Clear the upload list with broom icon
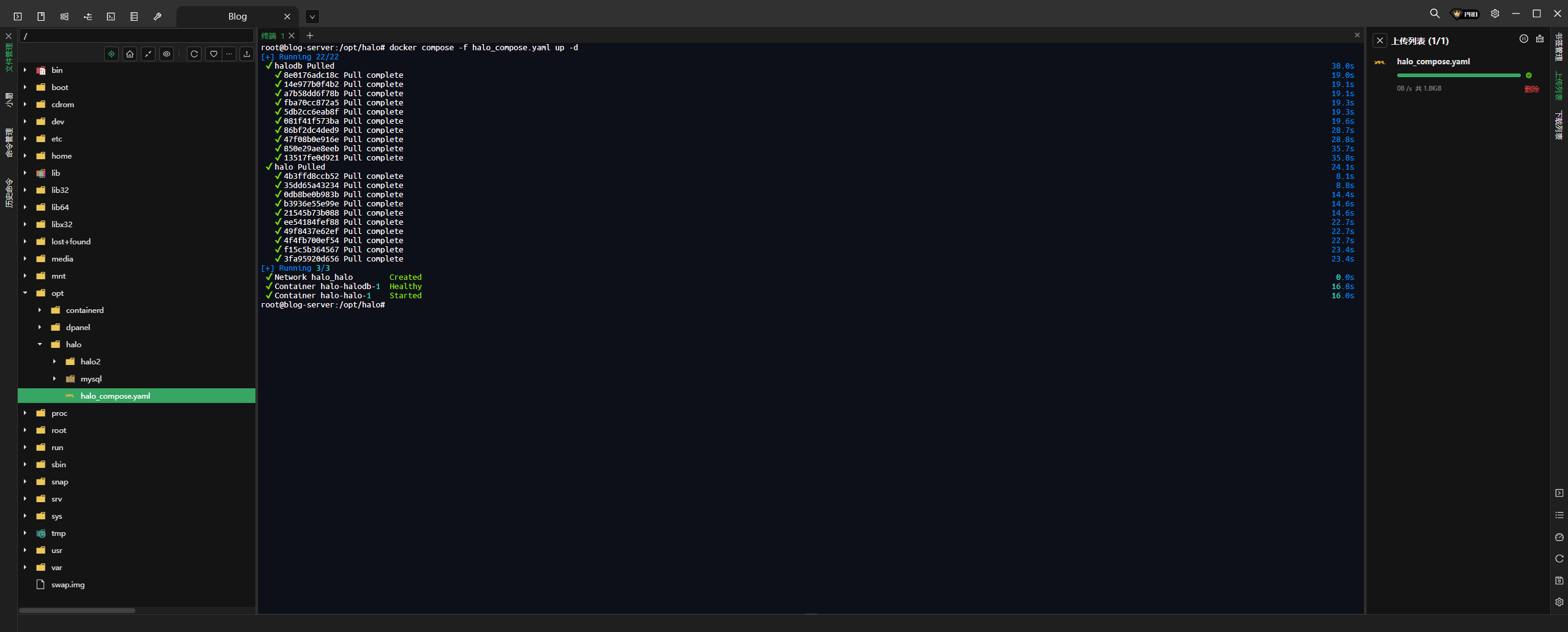1568x632 pixels. [x=1540, y=39]
